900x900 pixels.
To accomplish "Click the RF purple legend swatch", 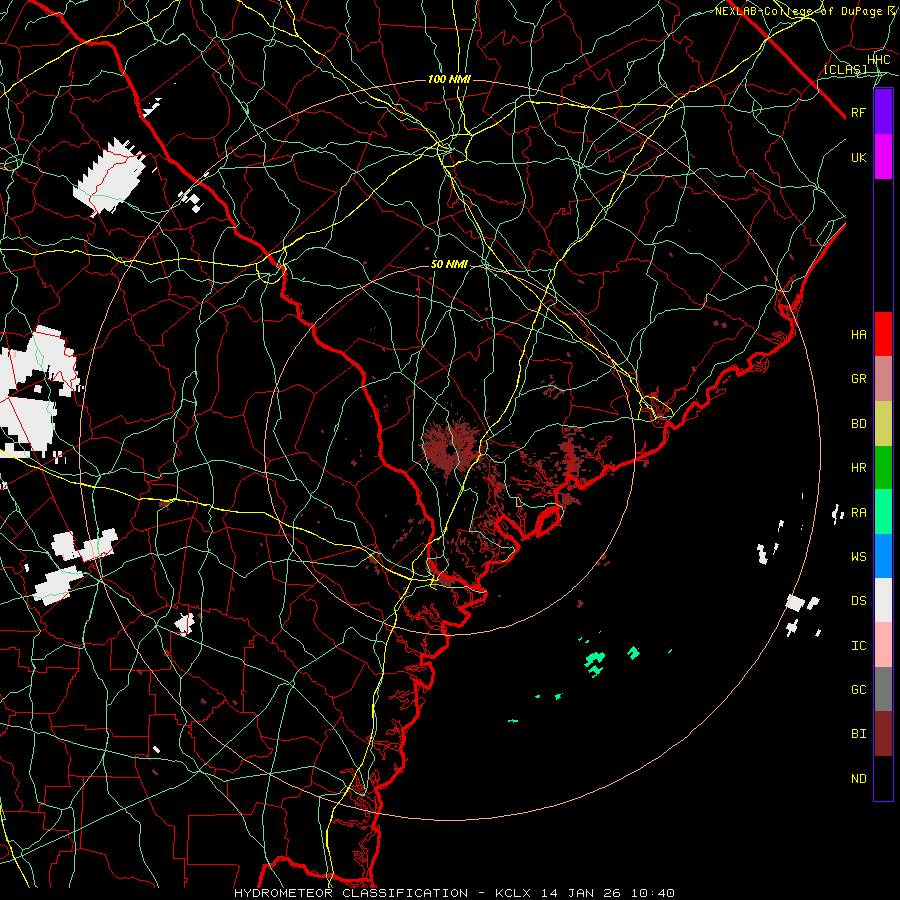I will coord(883,112).
